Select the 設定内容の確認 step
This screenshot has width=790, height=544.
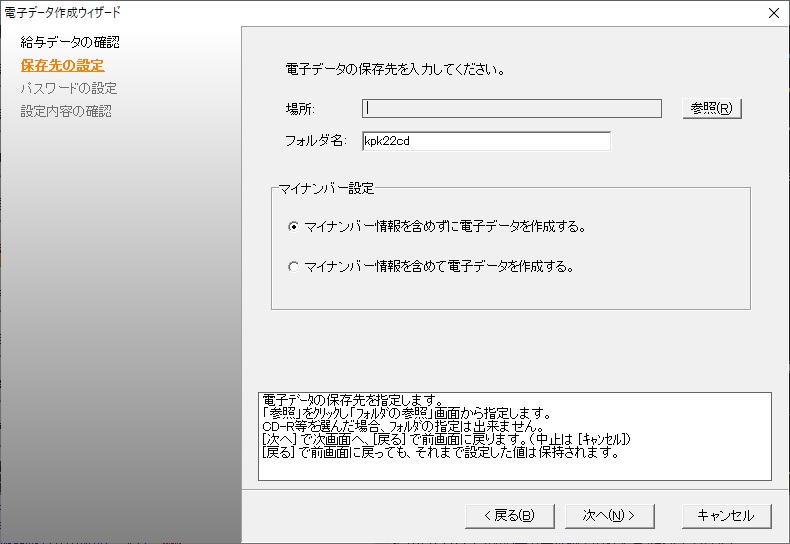66,111
